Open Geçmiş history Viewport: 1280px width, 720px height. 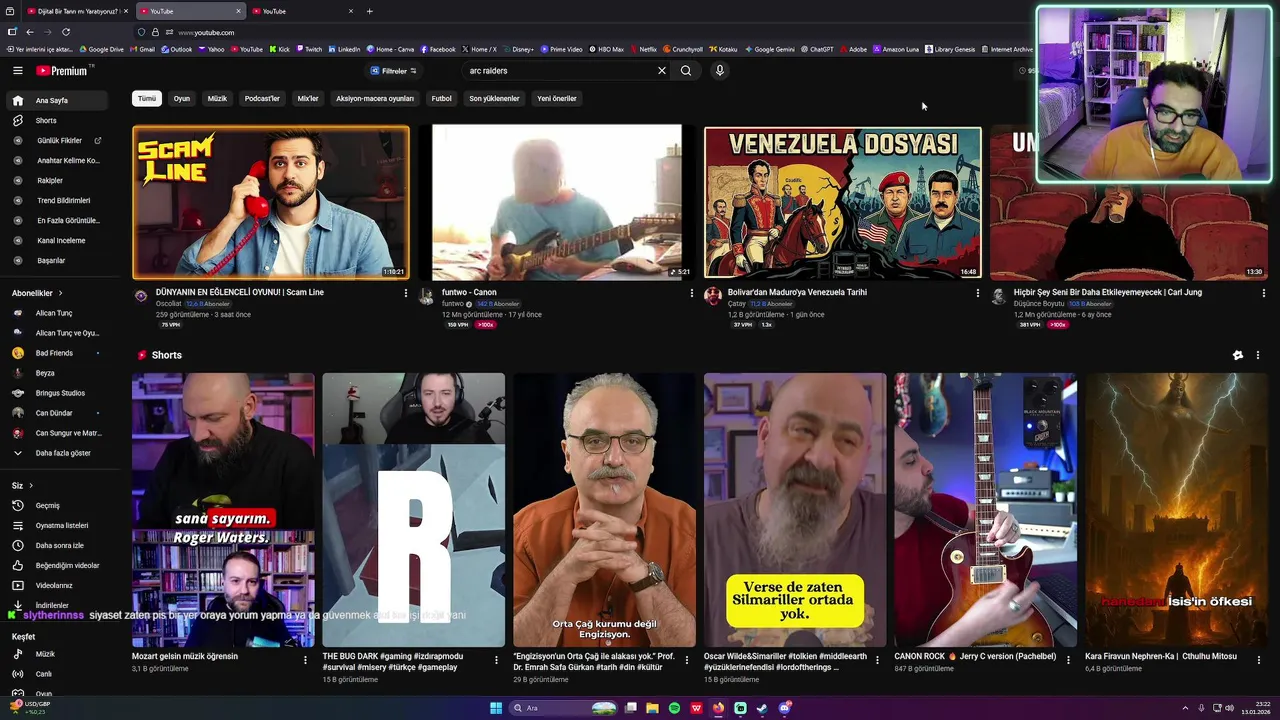pos(56,506)
